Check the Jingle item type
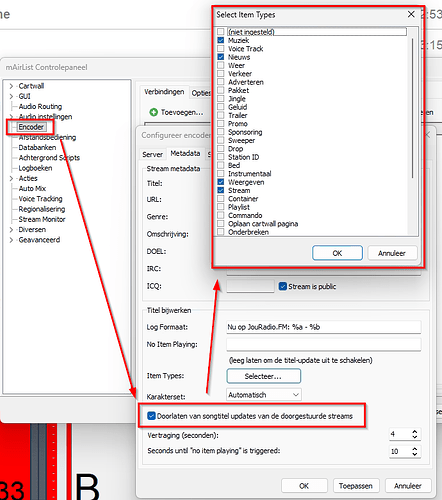Screen dimensions: 442x500 coord(221,99)
